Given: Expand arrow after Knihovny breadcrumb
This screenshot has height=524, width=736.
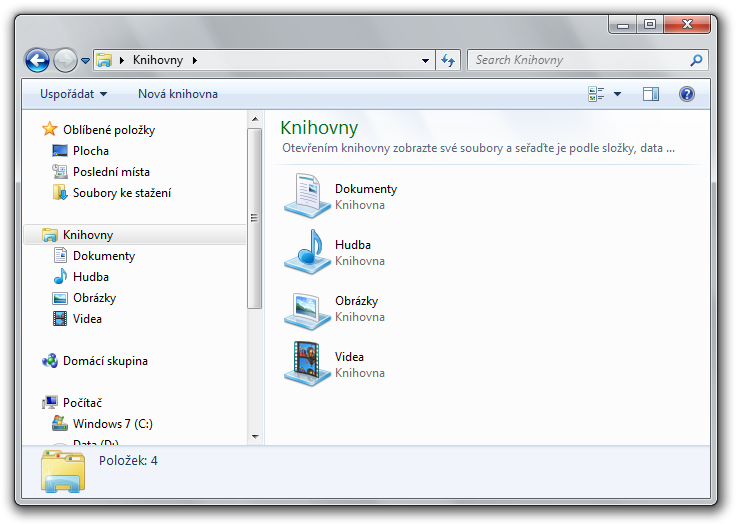Looking at the screenshot, I should (195, 60).
